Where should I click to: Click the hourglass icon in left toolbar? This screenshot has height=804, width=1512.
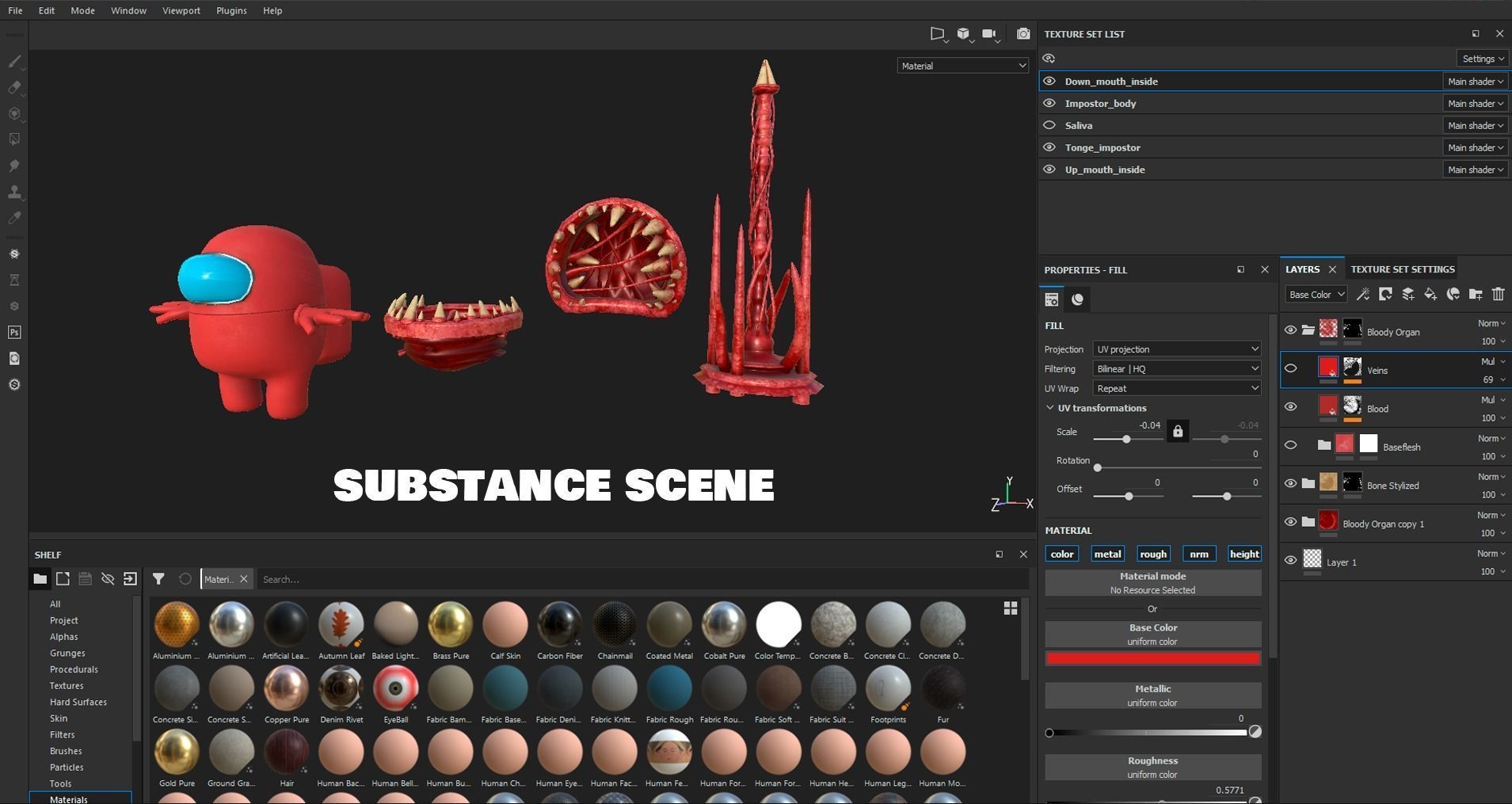pos(14,280)
